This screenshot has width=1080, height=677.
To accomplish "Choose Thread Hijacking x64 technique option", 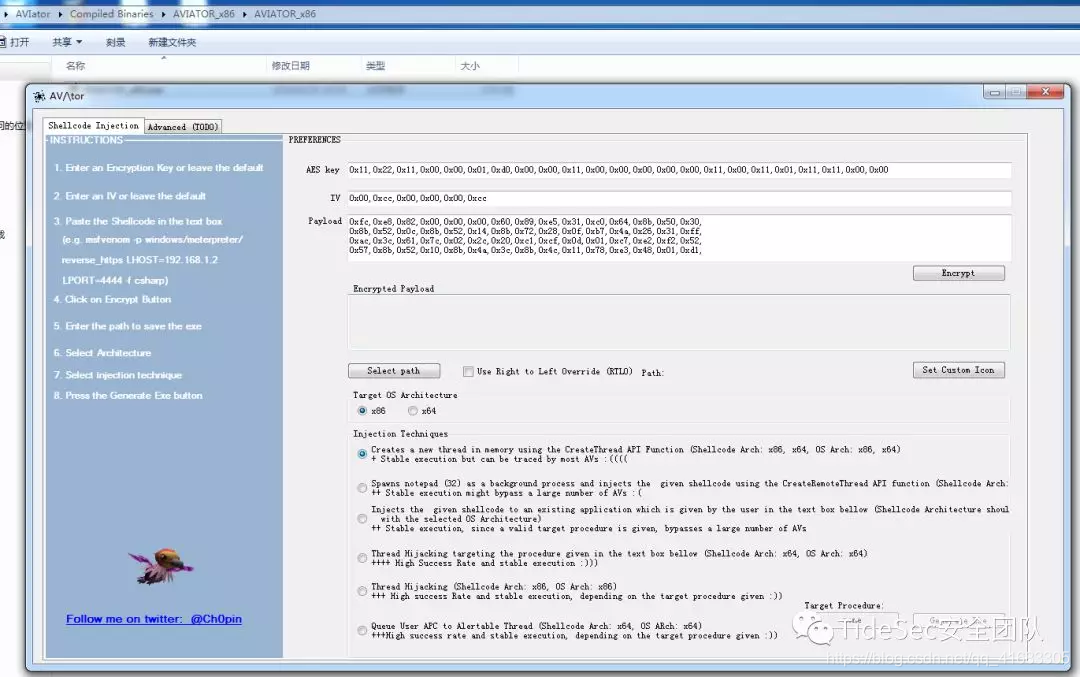I will 362,558.
